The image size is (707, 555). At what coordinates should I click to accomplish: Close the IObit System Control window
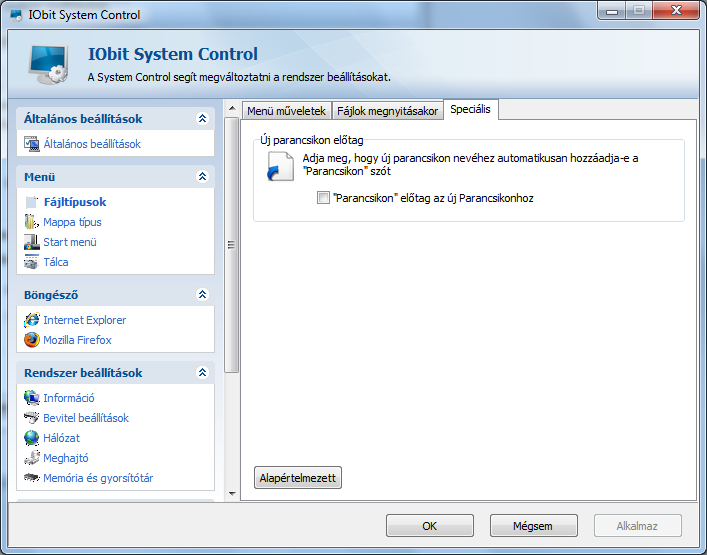click(x=676, y=11)
